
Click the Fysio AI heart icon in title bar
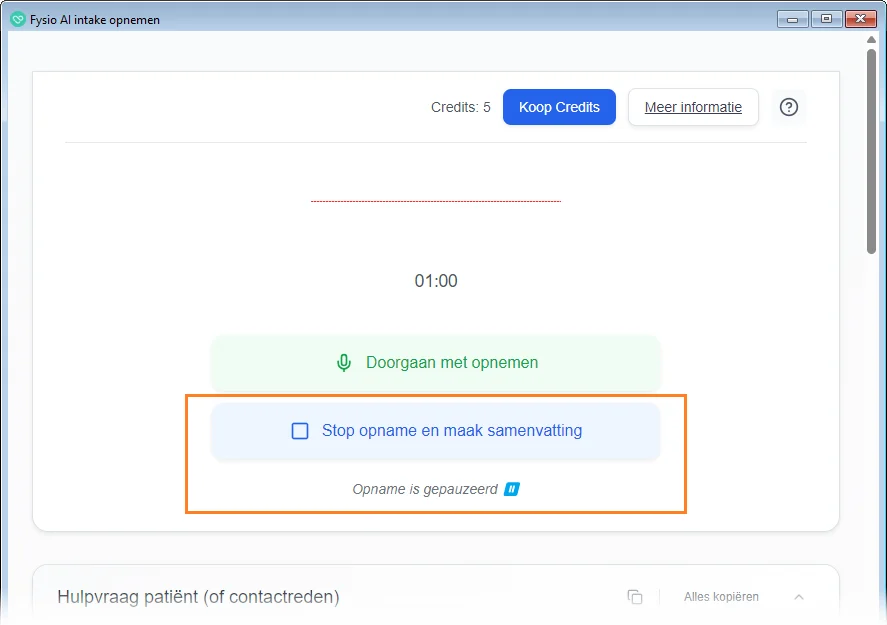[x=18, y=19]
